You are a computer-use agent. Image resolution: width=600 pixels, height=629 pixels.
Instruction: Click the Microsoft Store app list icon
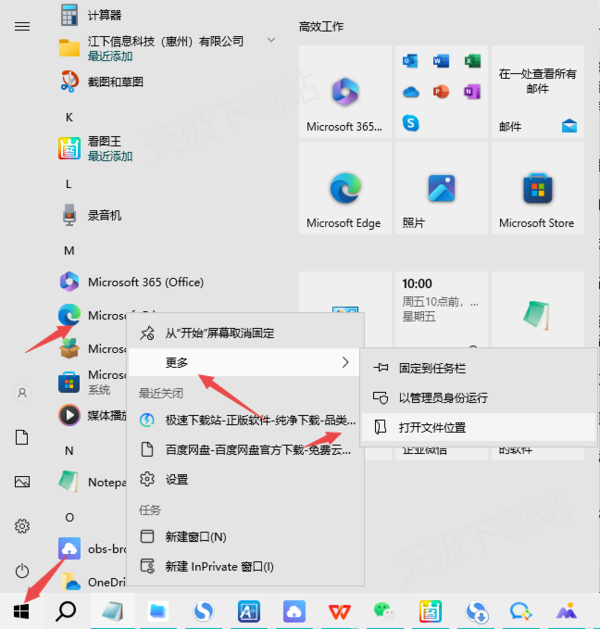[x=69, y=381]
